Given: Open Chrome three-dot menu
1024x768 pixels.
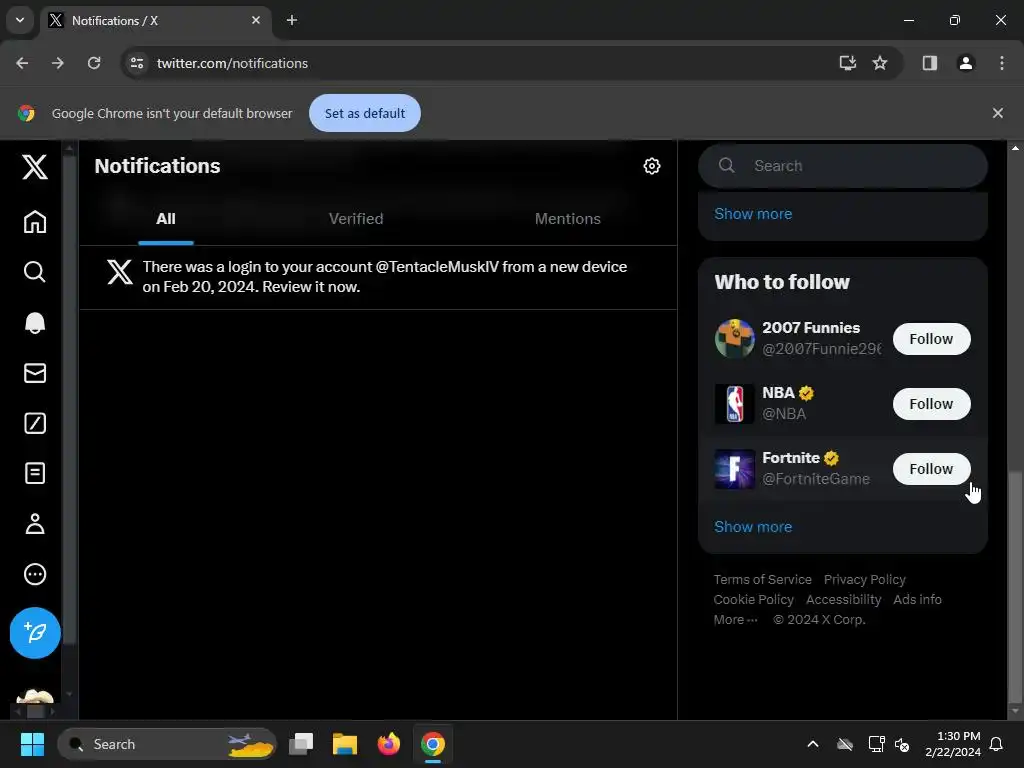Looking at the screenshot, I should pos(1001,63).
